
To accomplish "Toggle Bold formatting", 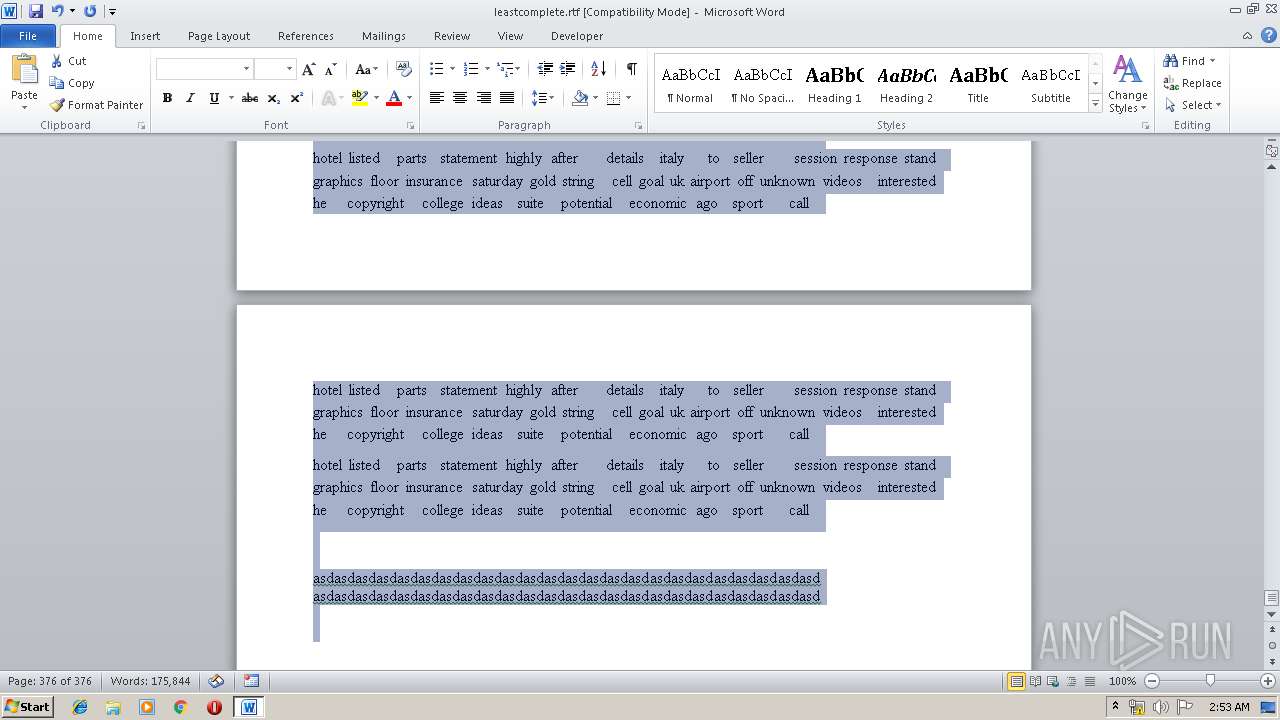I will pyautogui.click(x=167, y=98).
